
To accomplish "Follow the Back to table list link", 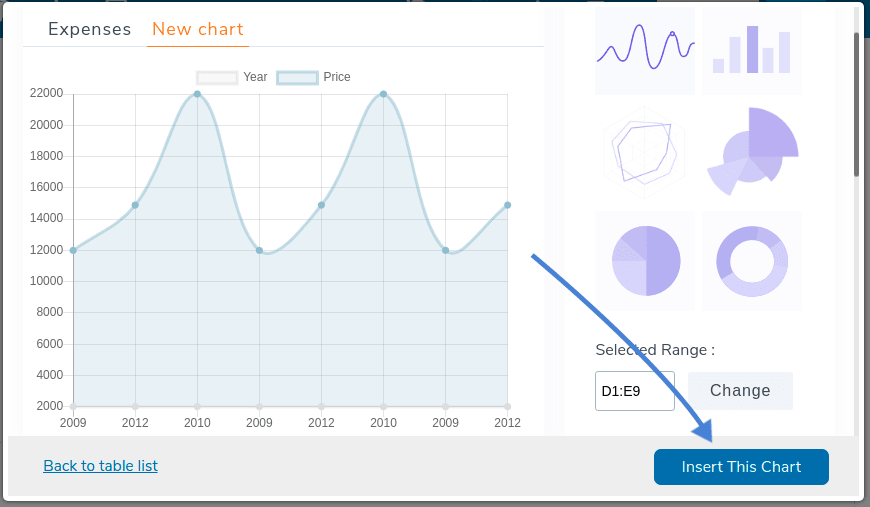I will [x=100, y=466].
